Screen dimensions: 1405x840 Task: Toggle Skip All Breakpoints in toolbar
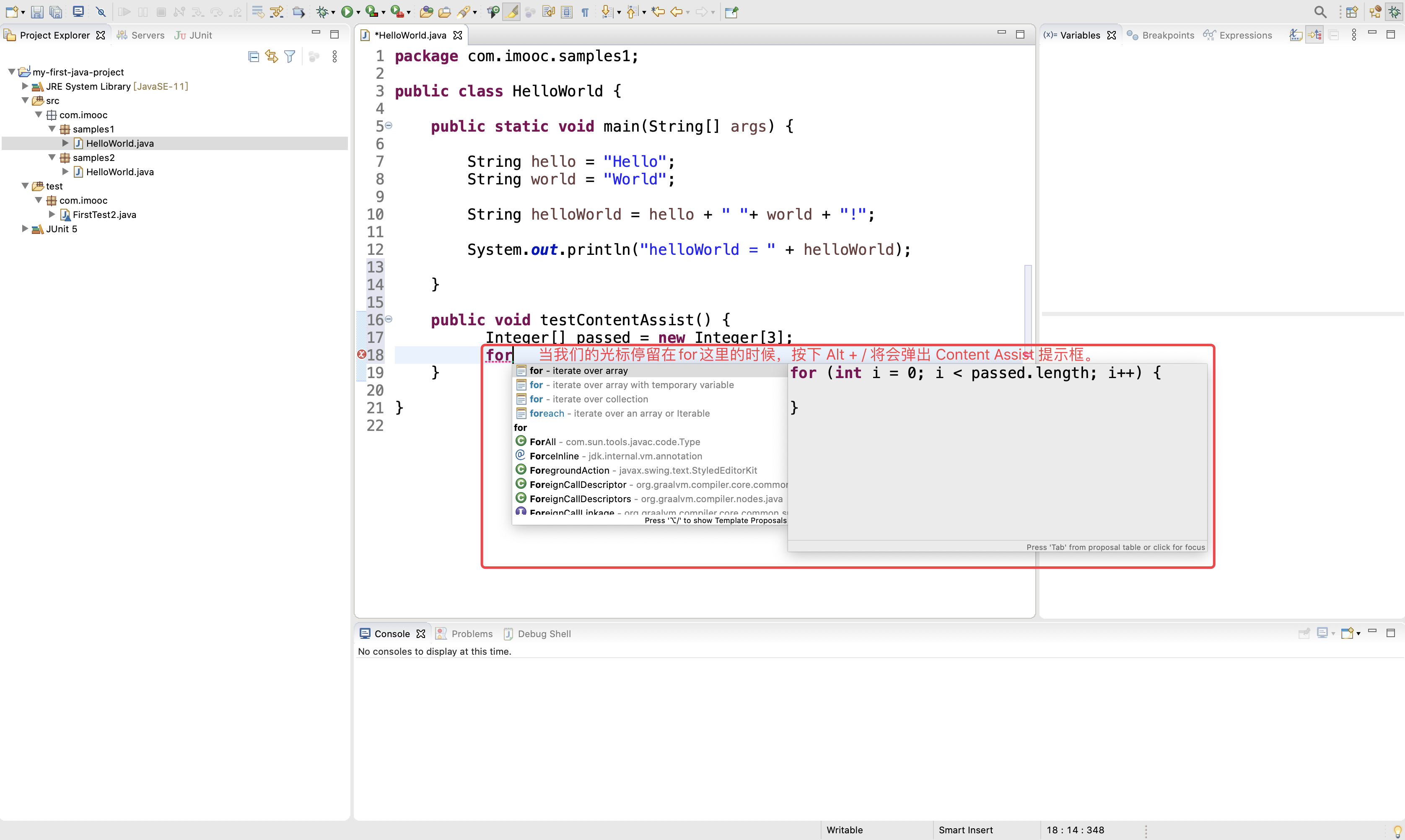(x=101, y=11)
